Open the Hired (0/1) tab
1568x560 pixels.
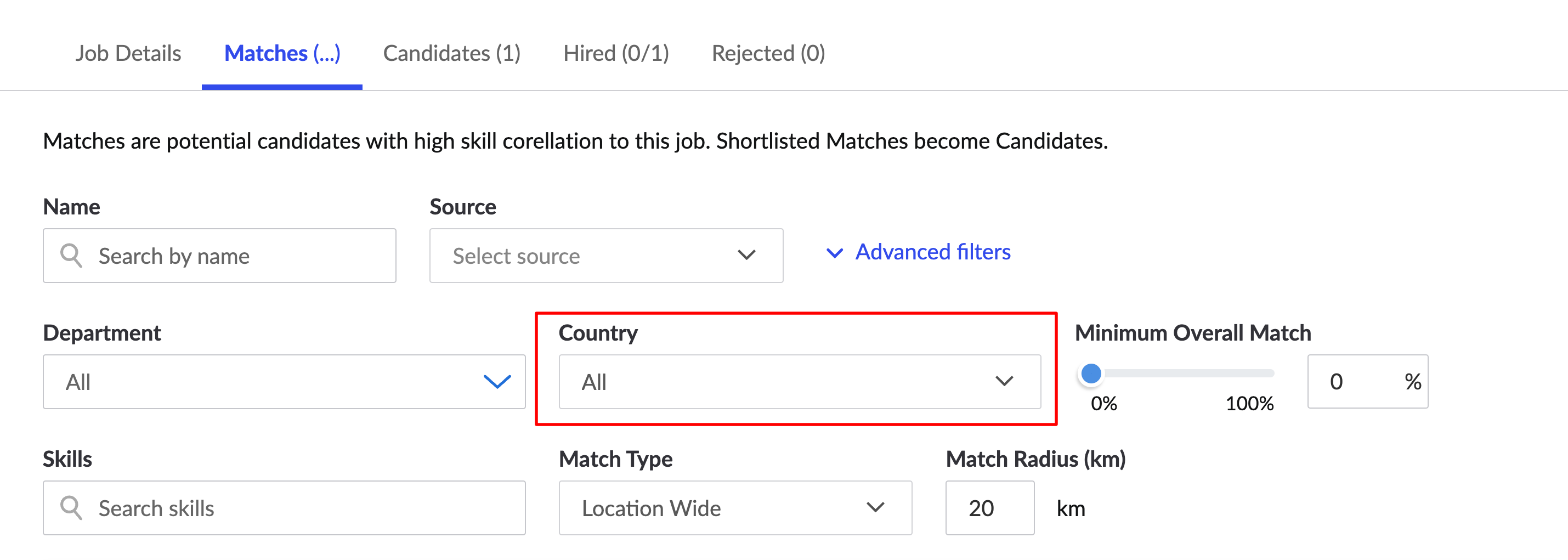pos(616,54)
